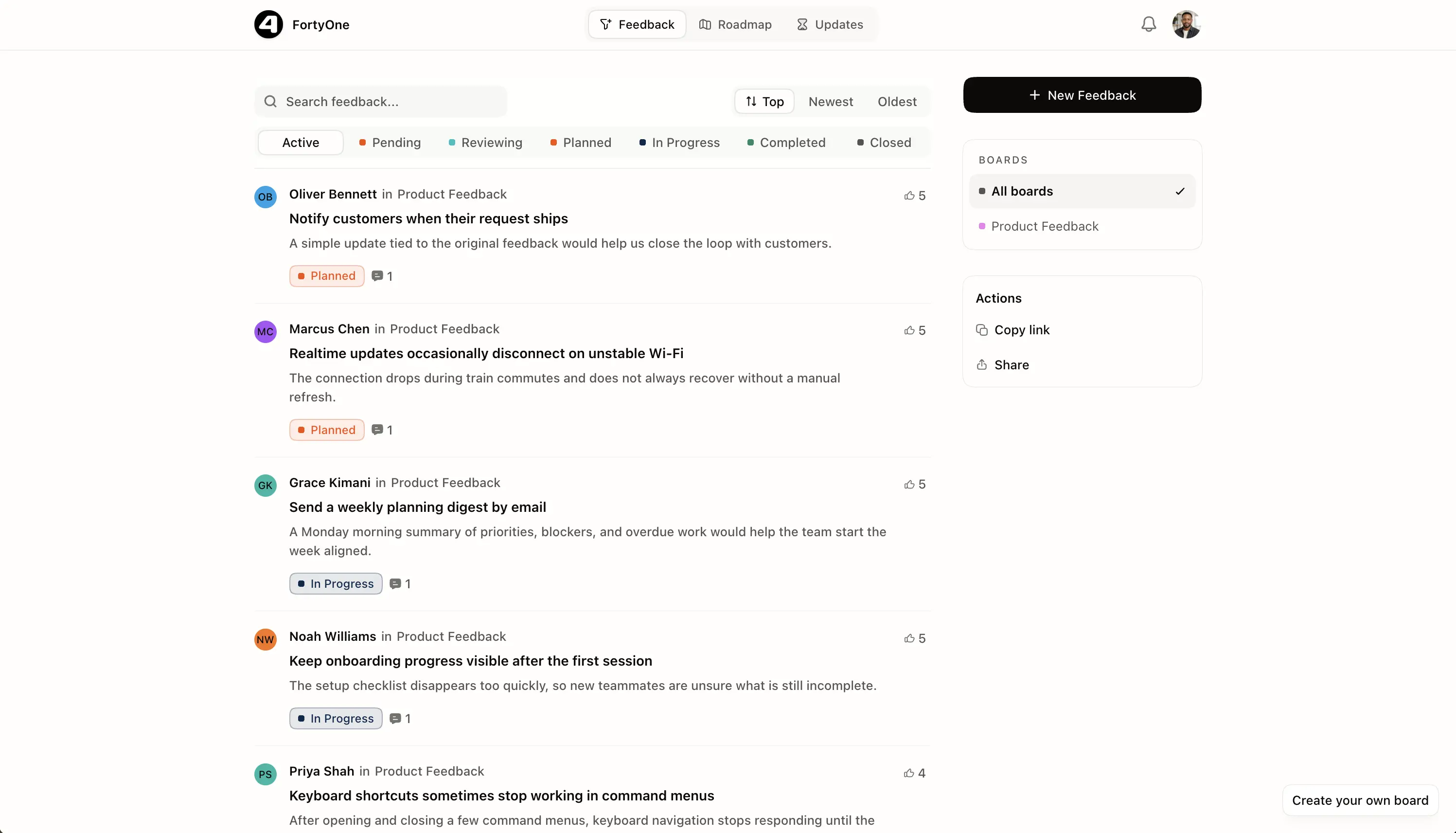Screen dimensions: 1456x833
Task: Sort feedback by Oldest
Action: pos(897,102)
